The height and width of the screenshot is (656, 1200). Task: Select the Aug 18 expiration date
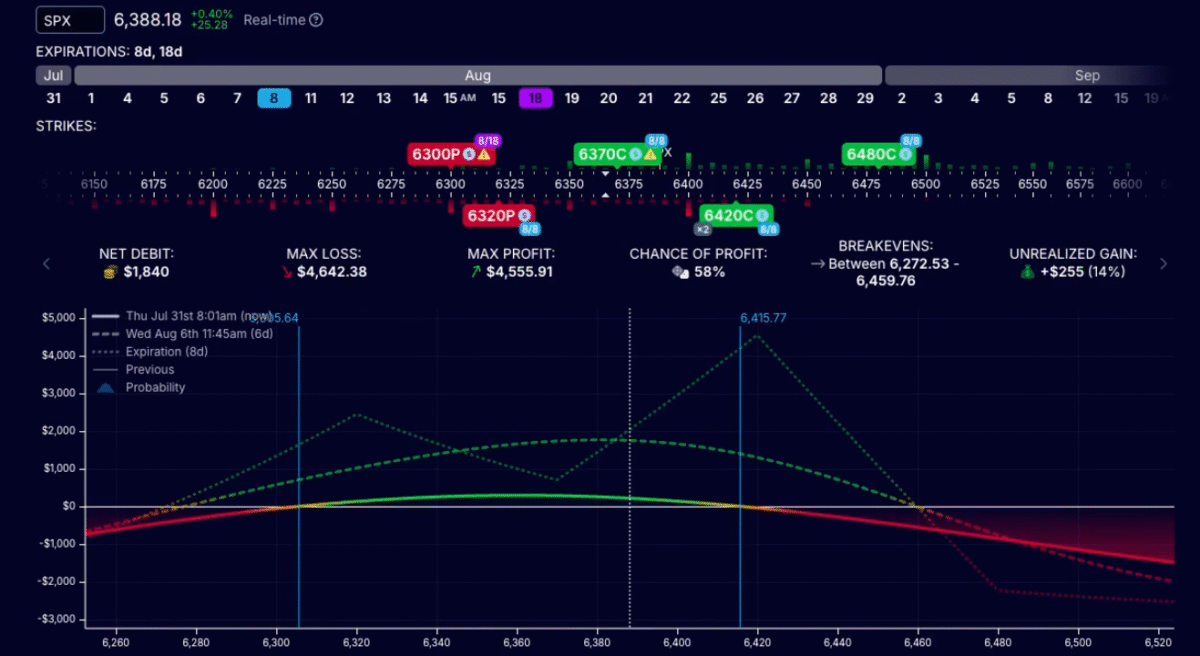pos(535,98)
